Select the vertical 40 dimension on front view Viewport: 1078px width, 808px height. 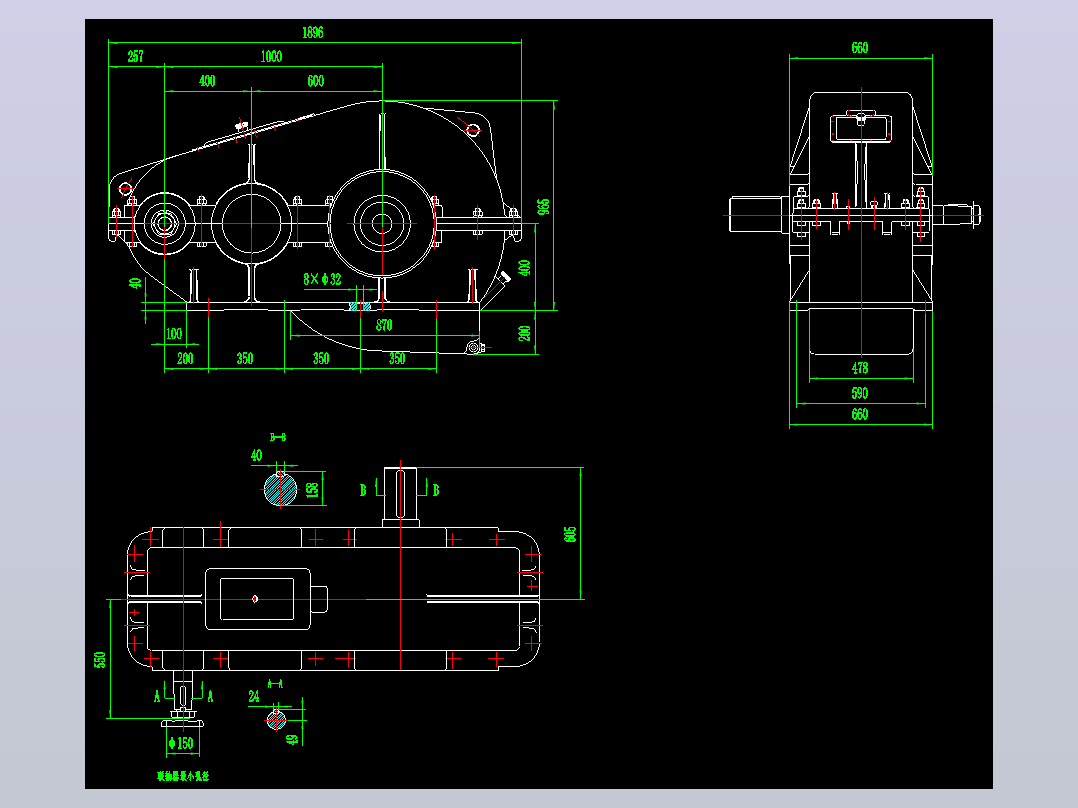point(136,283)
